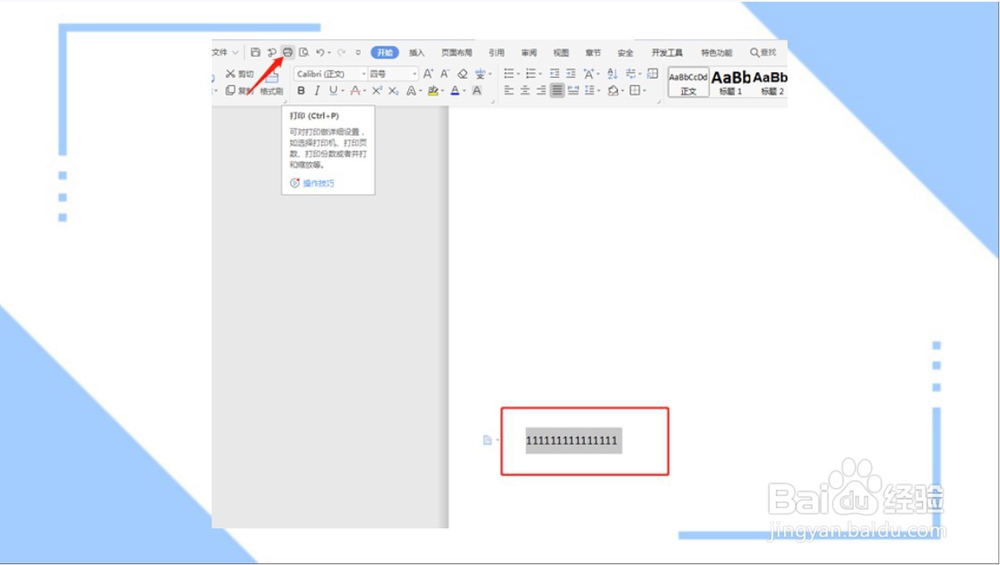Image resolution: width=1000 pixels, height=565 pixels.
Task: Apply the 标题 2 style
Action: pos(770,82)
